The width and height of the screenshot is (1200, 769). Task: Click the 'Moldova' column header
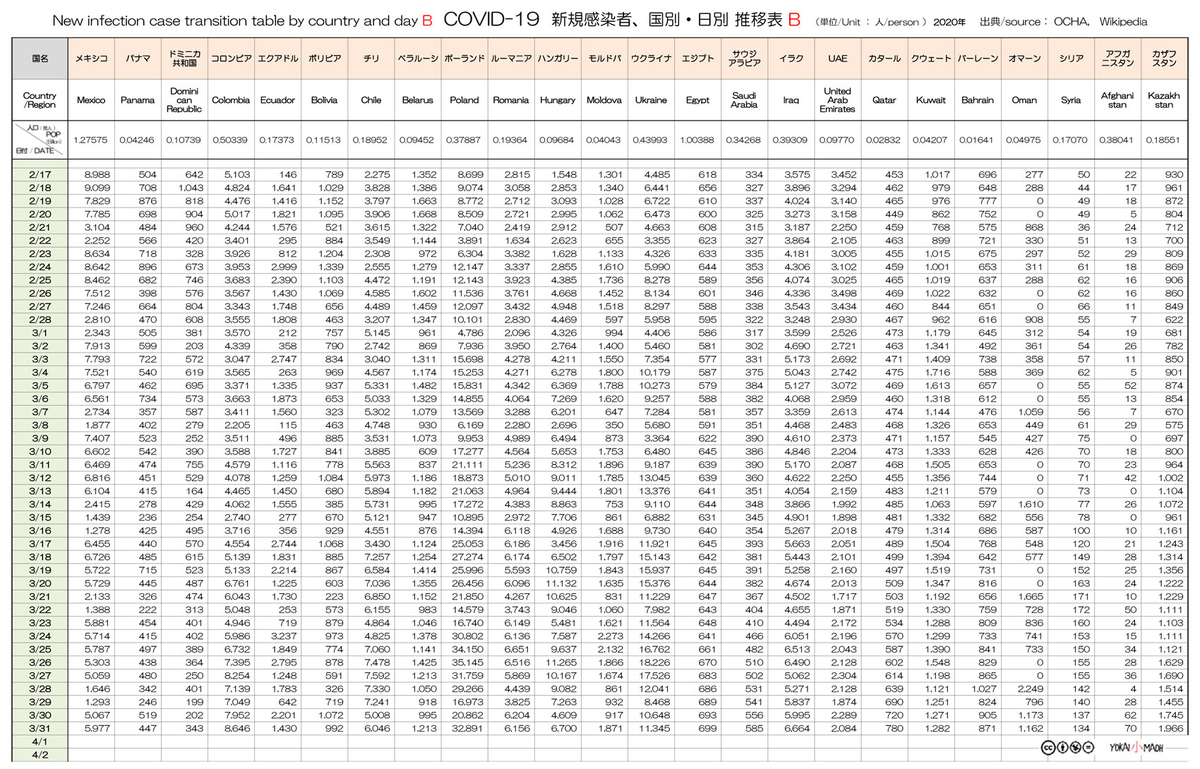coord(603,101)
